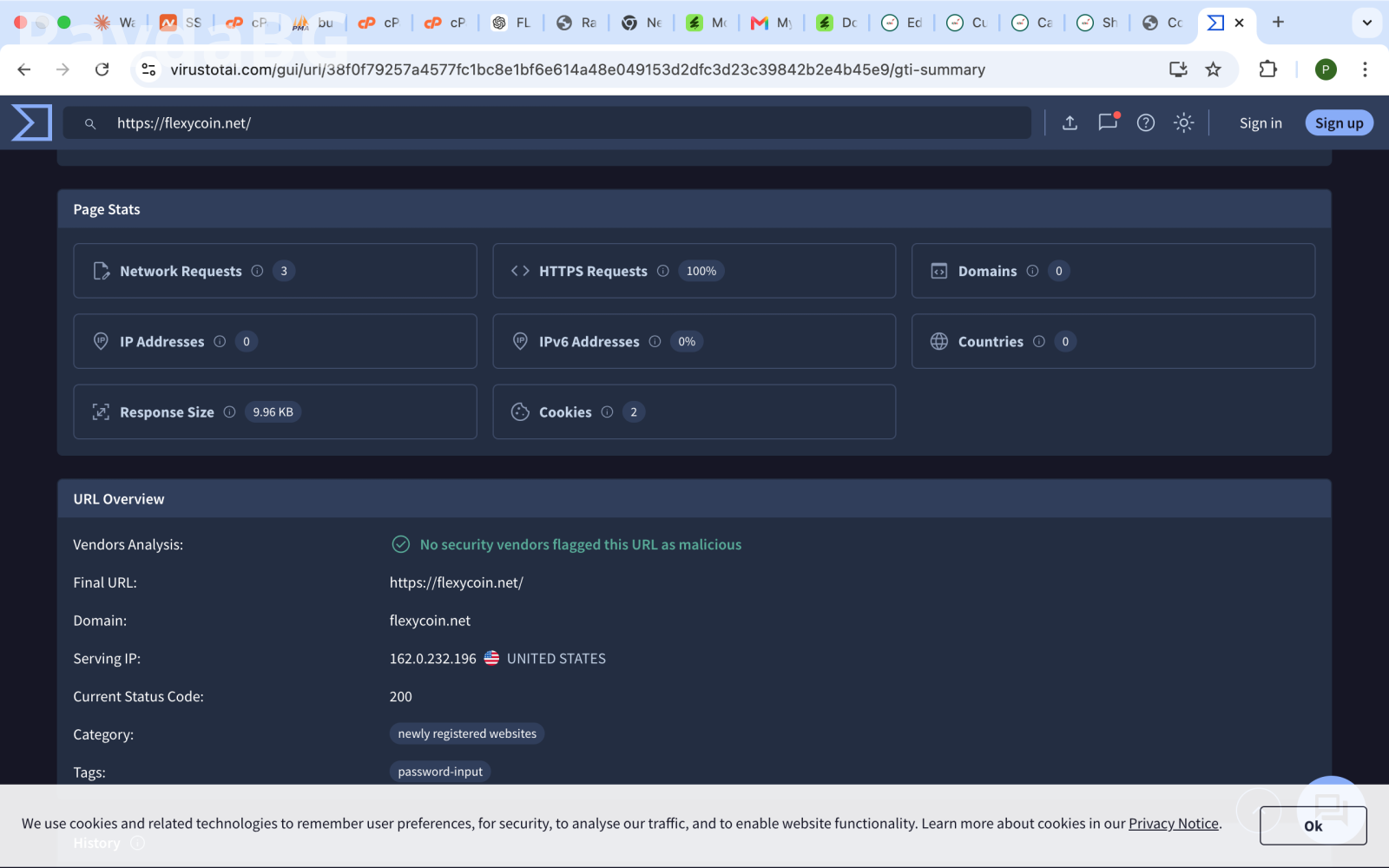The width and height of the screenshot is (1389, 868).
Task: Click info icon beside Response Size
Action: [229, 412]
